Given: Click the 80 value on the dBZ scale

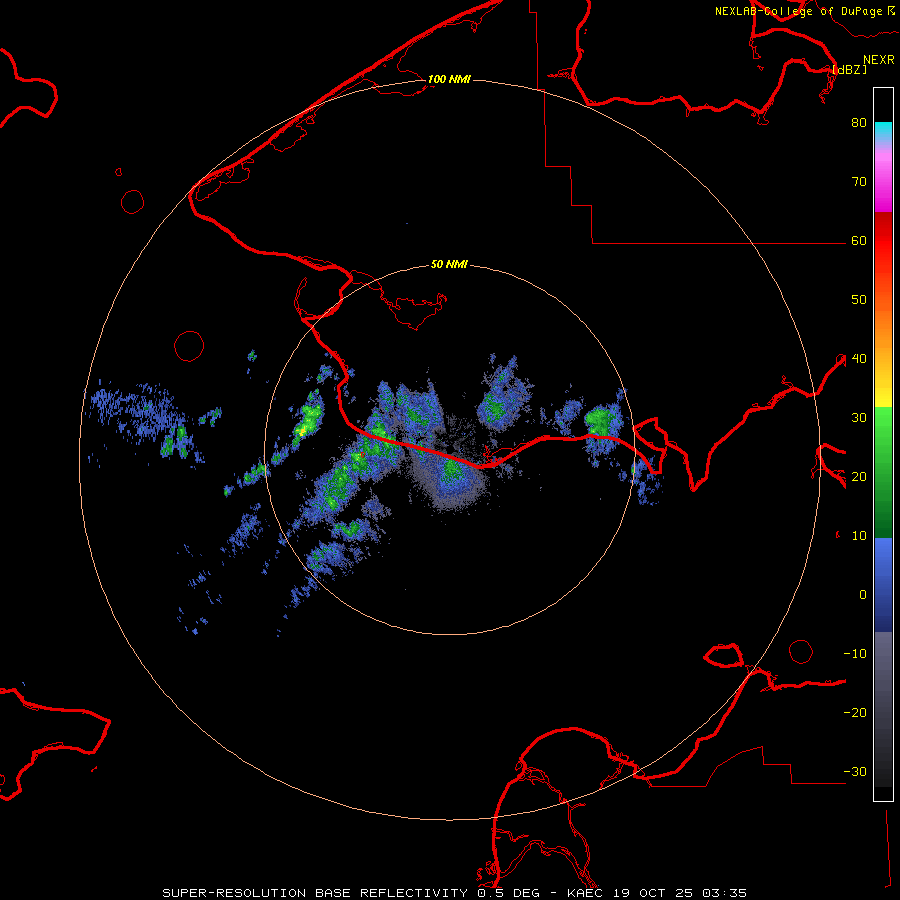Looking at the screenshot, I should pyautogui.click(x=859, y=122).
